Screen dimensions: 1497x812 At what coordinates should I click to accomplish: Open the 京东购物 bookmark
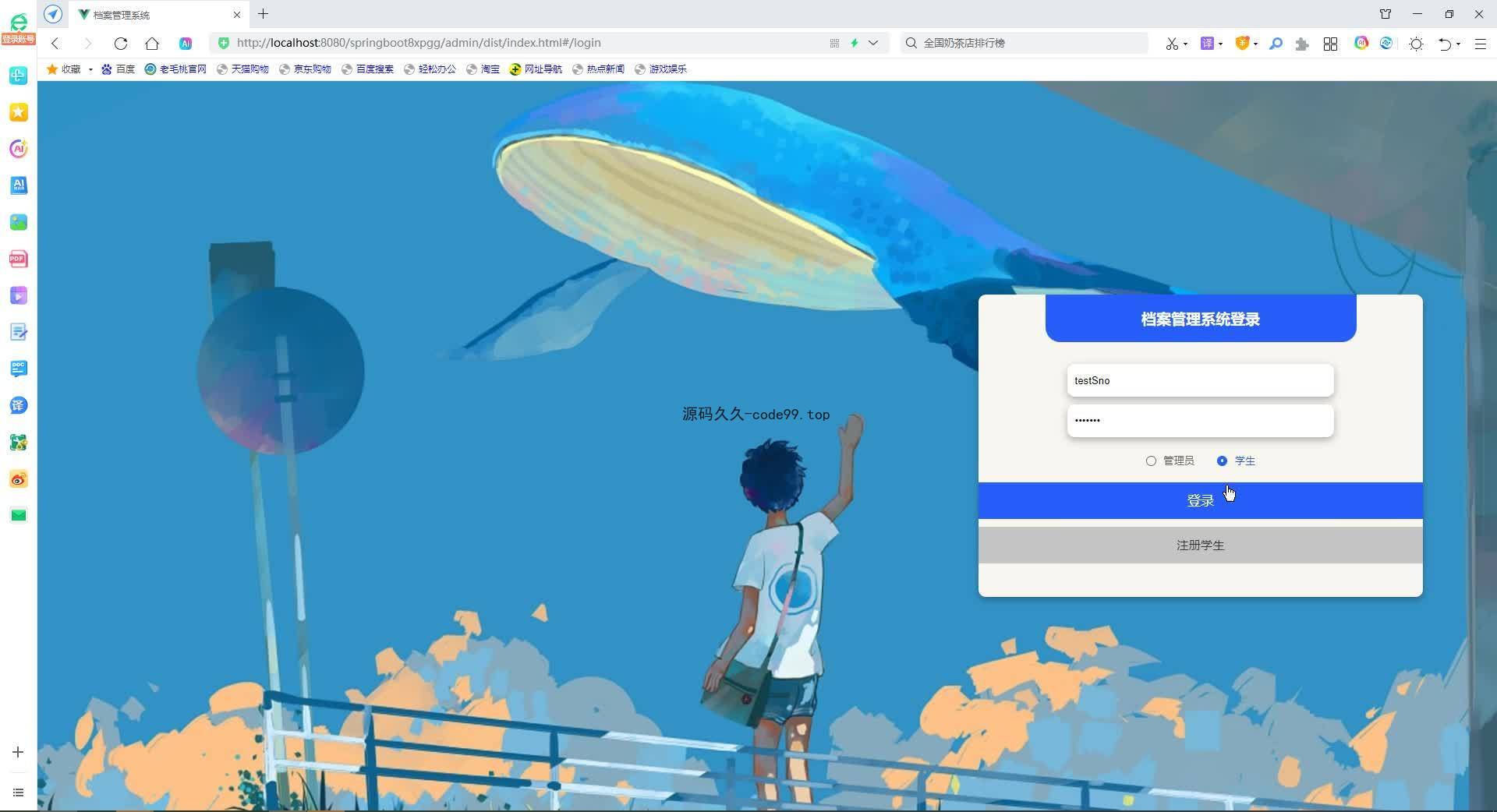(x=305, y=69)
